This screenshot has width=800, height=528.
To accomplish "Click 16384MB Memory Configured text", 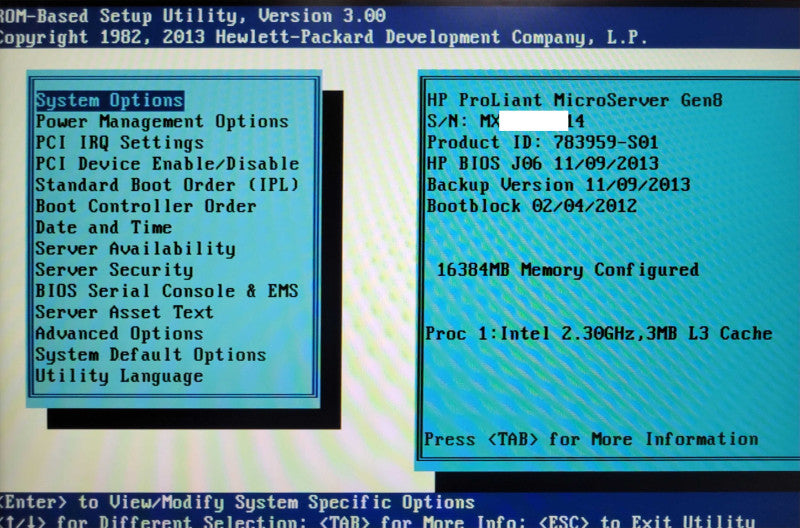I will (x=568, y=270).
